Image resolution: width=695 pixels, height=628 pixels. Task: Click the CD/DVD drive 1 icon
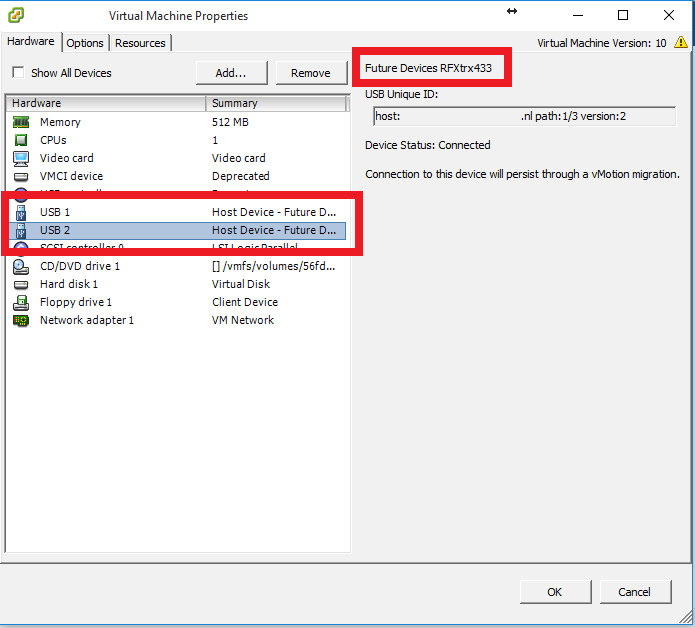[21, 266]
